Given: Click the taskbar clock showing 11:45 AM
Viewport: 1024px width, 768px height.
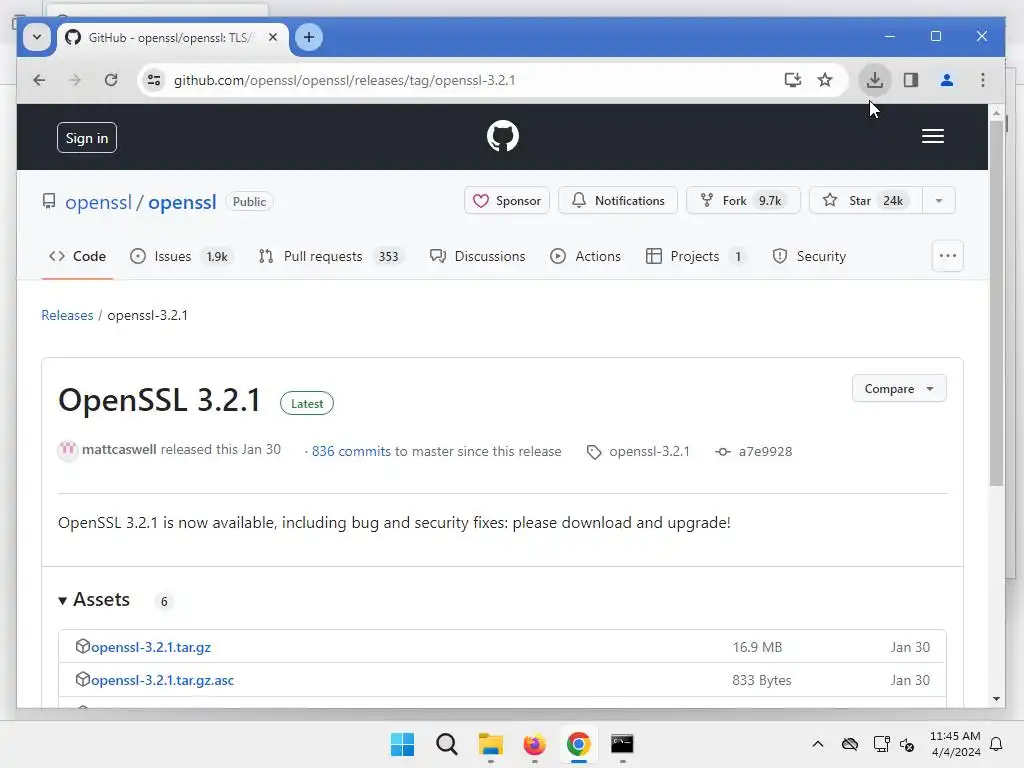Looking at the screenshot, I should click(955, 744).
